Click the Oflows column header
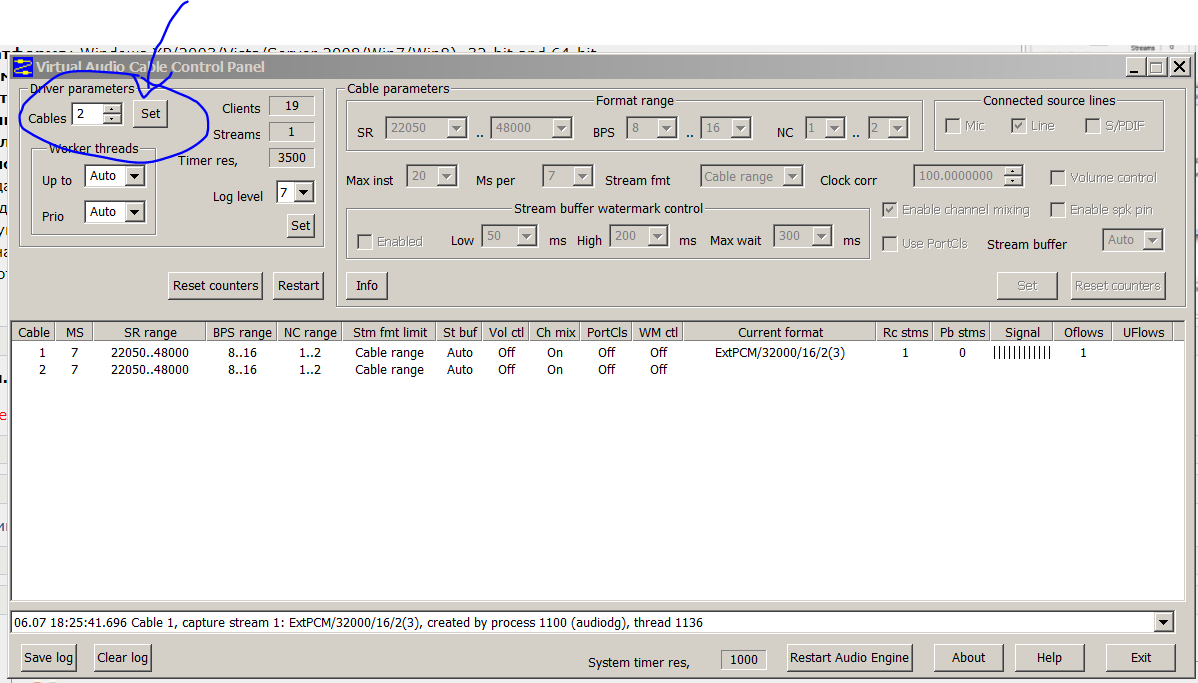 point(1083,332)
